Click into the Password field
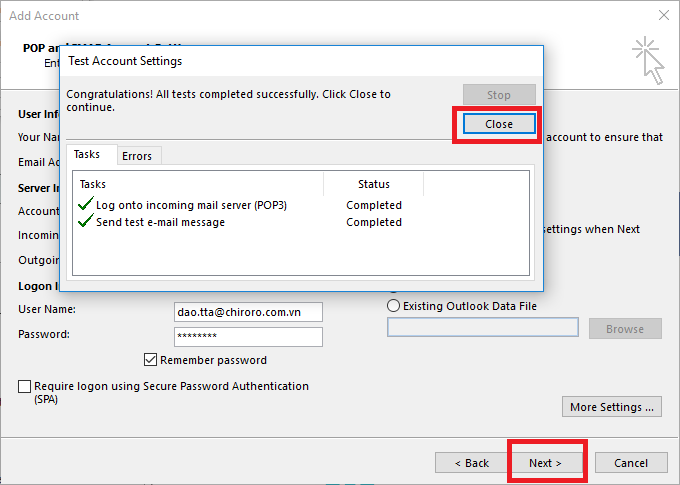Screen dimensions: 680x485 pyautogui.click(x=247, y=336)
